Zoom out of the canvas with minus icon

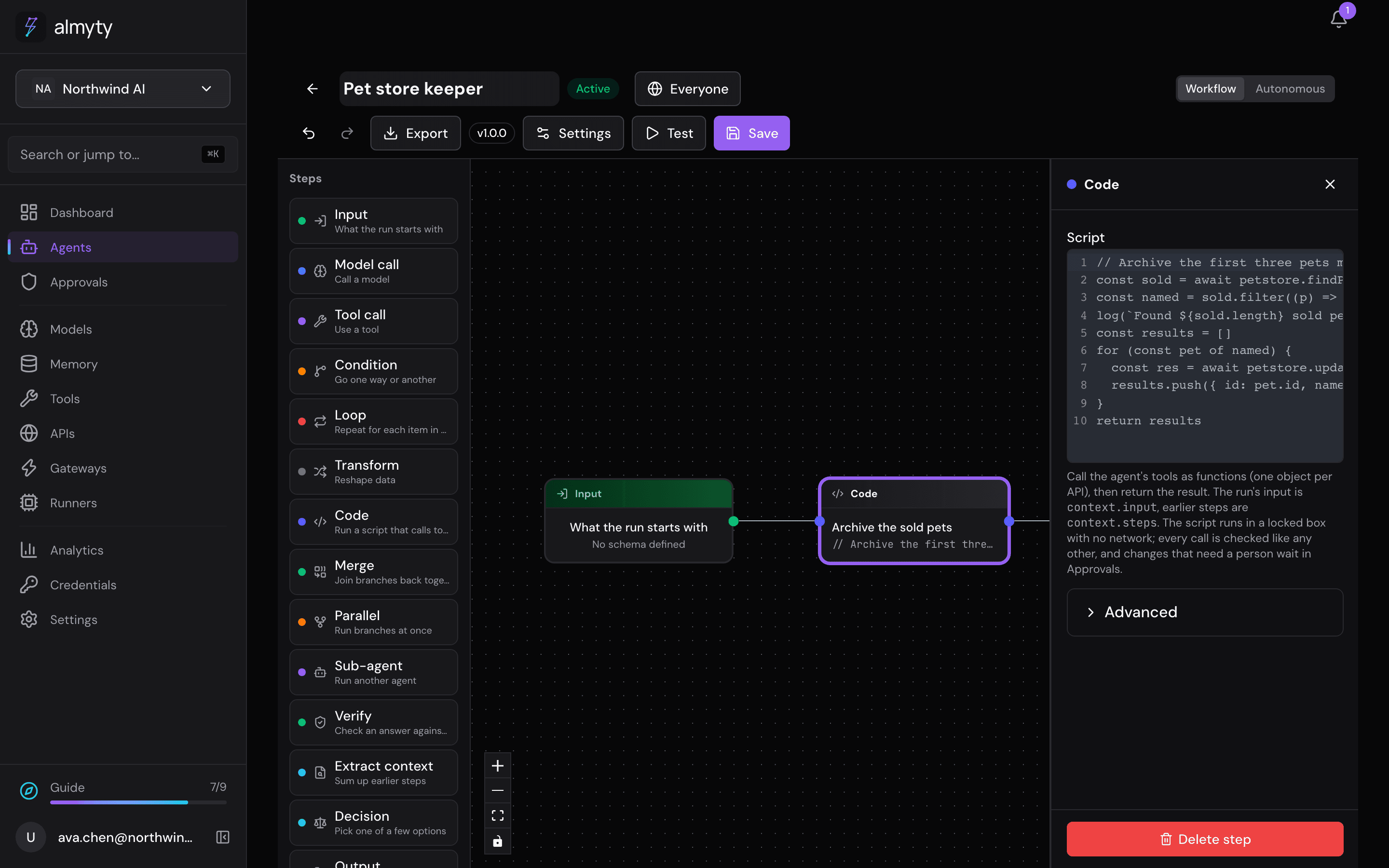(498, 790)
